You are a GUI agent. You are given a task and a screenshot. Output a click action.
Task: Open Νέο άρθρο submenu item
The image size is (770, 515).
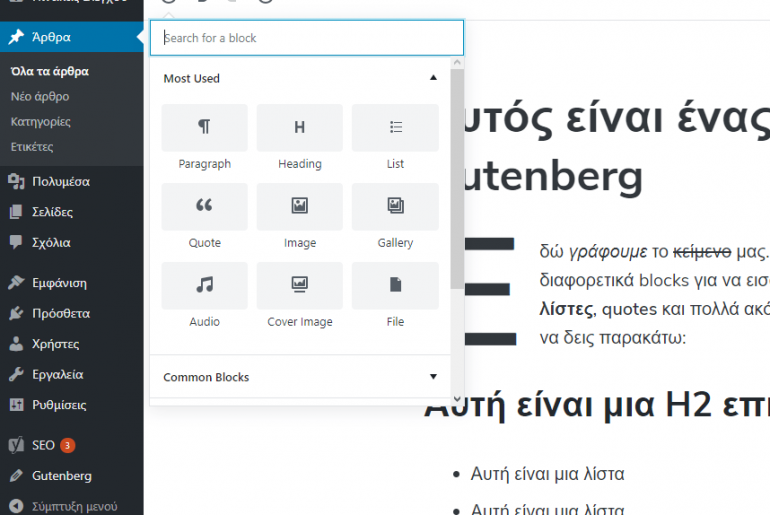tap(40, 96)
